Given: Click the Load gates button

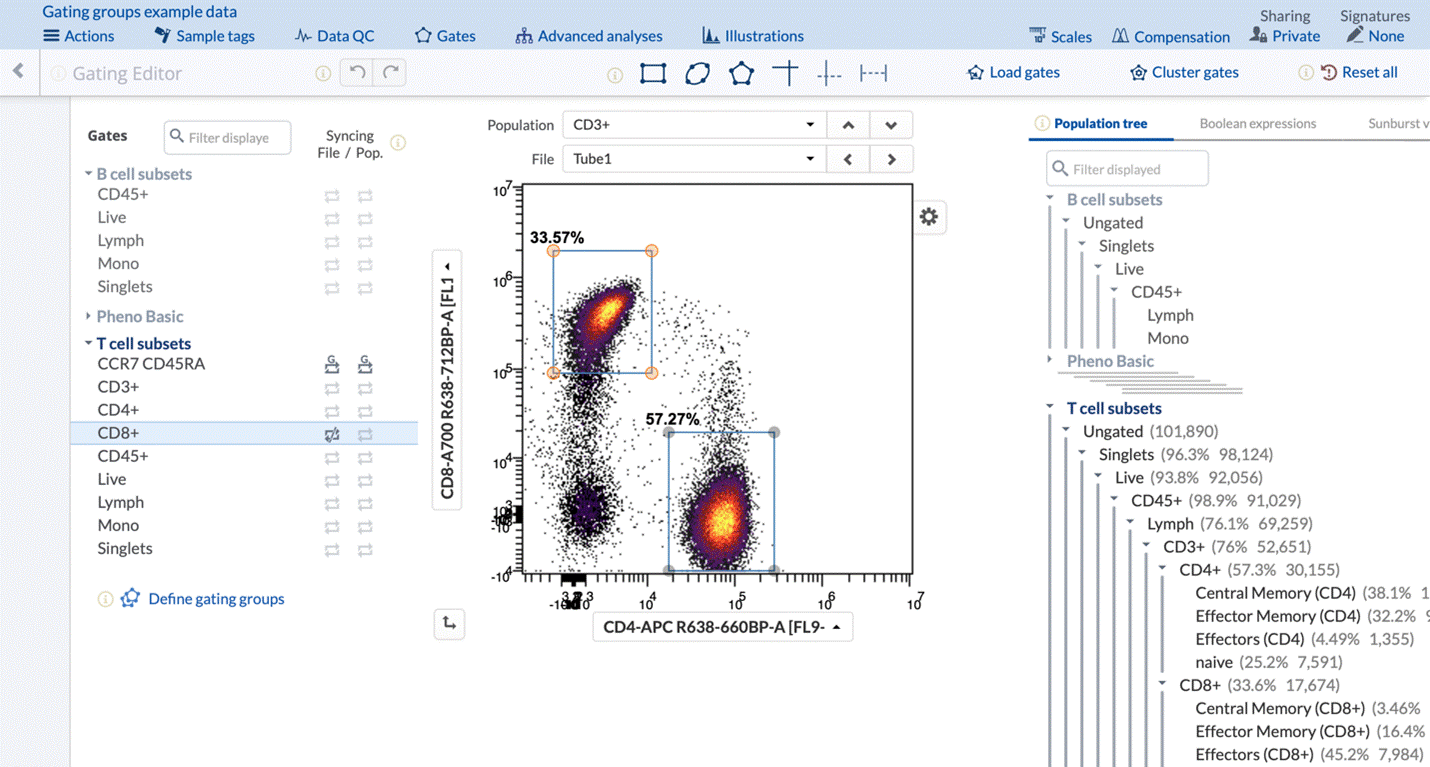Looking at the screenshot, I should (1013, 73).
